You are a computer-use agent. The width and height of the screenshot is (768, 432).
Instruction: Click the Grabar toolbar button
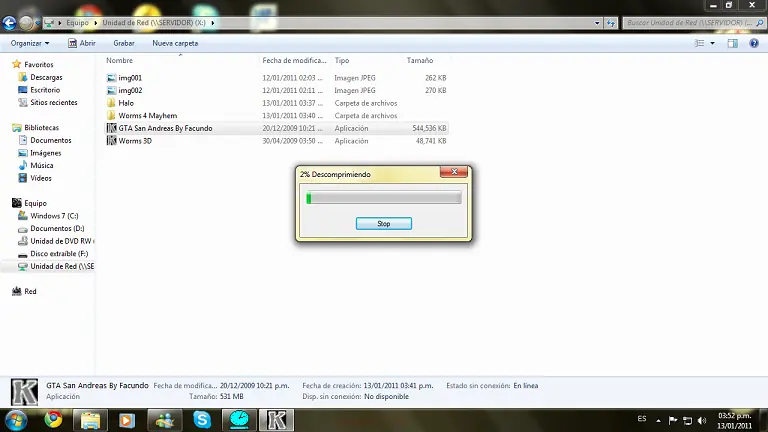pos(124,43)
